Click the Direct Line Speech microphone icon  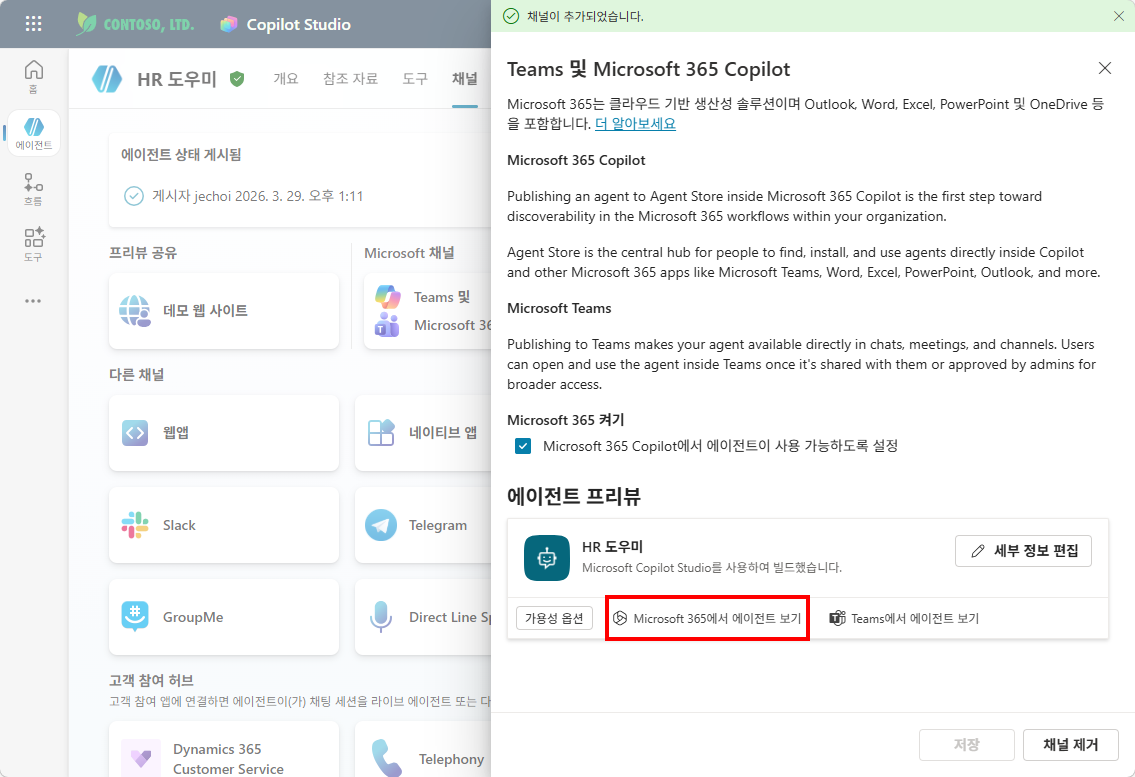click(381, 617)
